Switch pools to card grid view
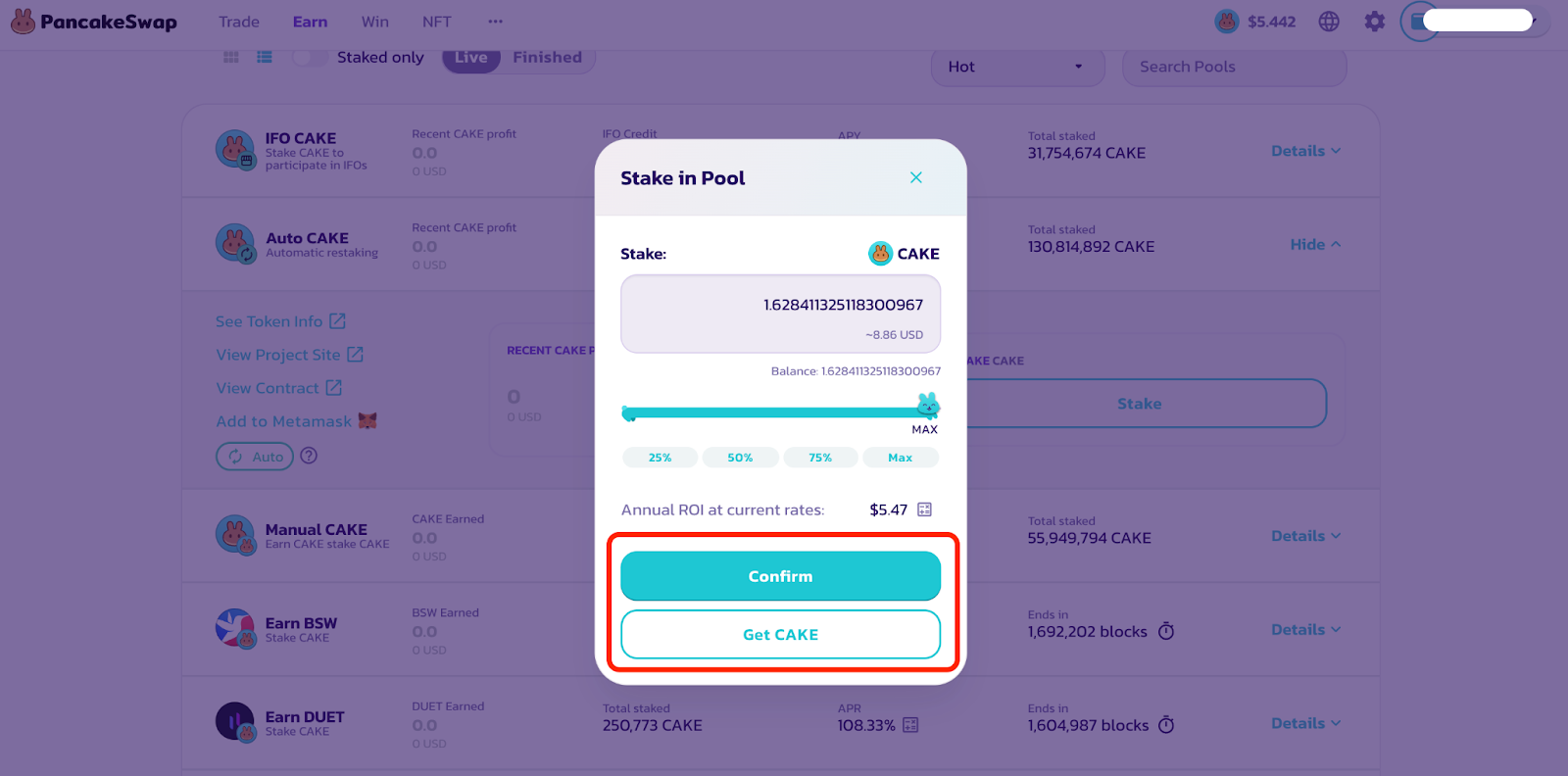 (231, 57)
